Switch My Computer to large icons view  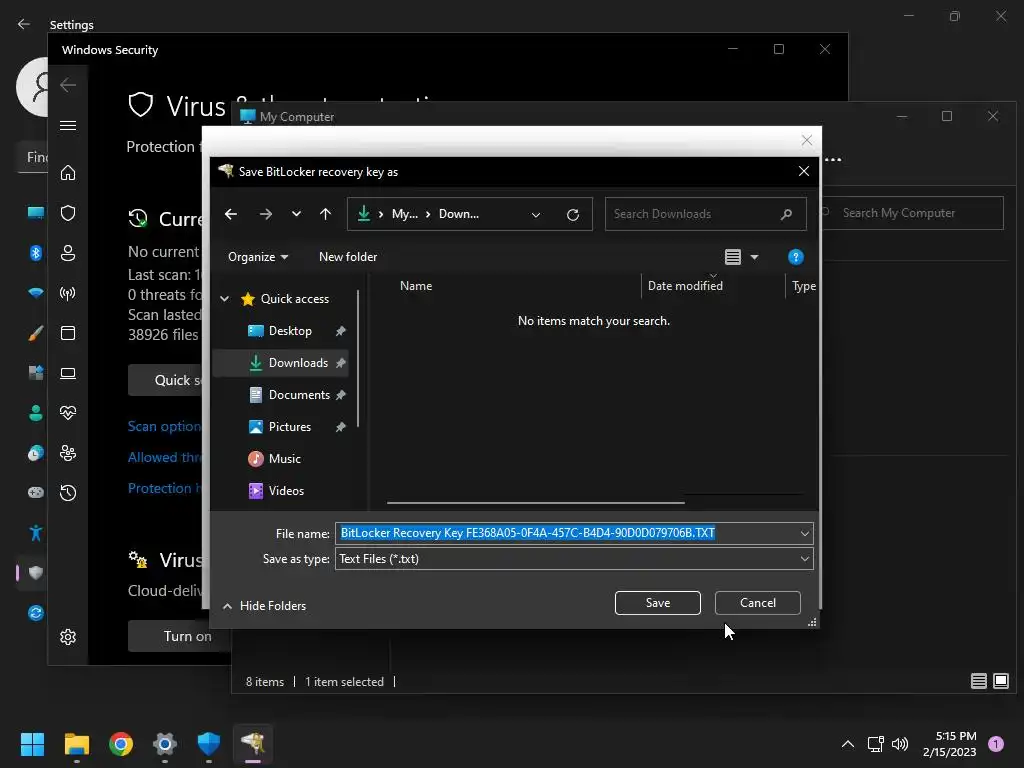point(1000,681)
